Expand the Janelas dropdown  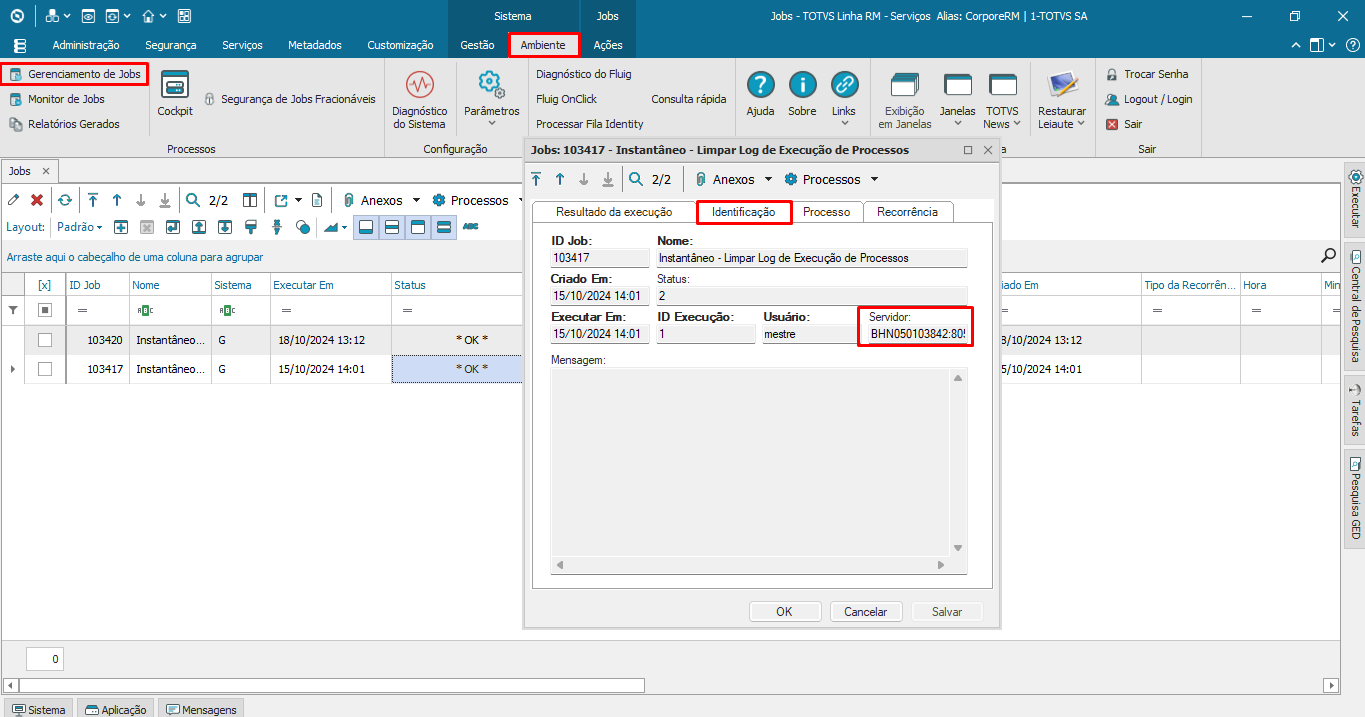958,124
